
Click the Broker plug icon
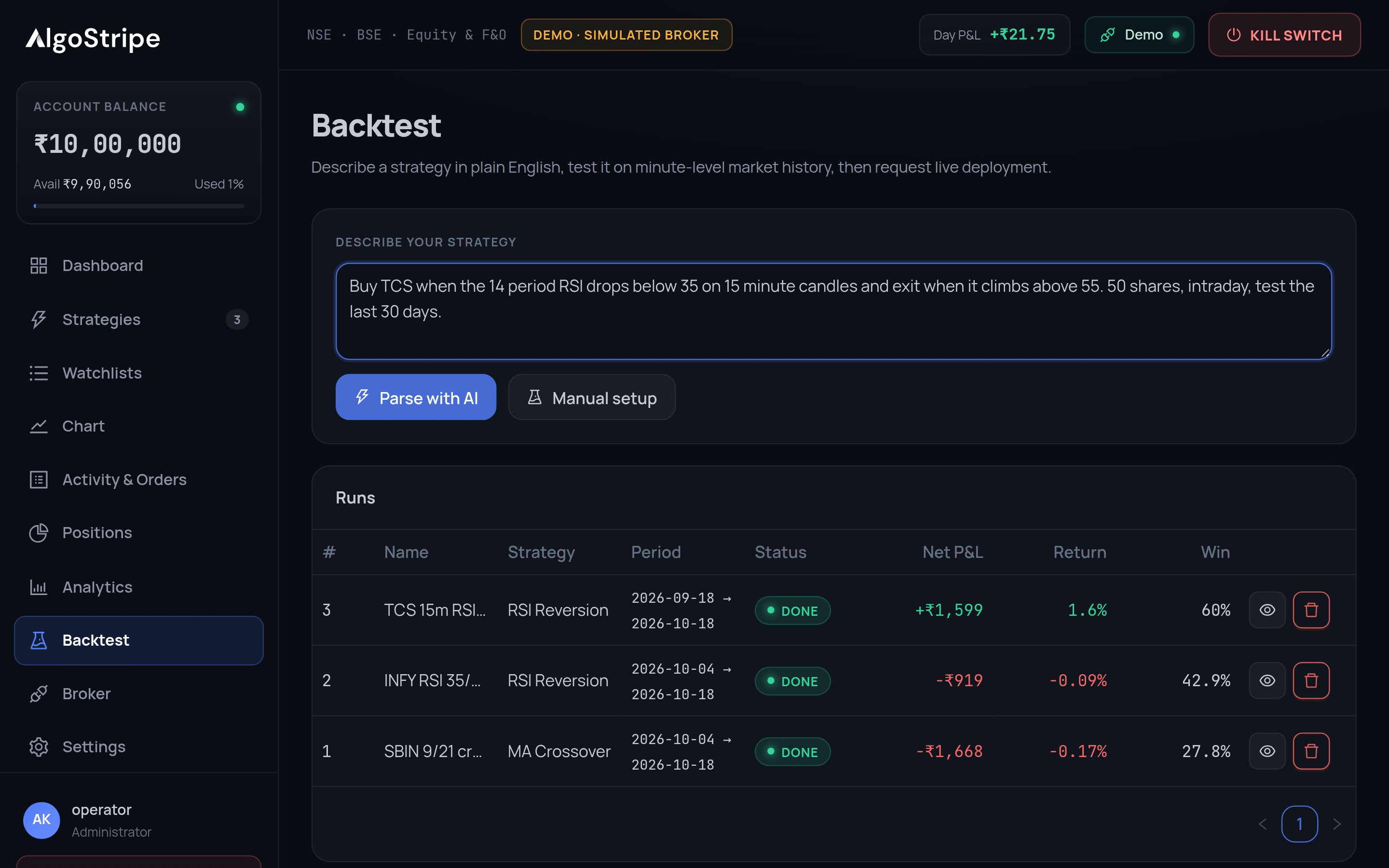tap(39, 693)
